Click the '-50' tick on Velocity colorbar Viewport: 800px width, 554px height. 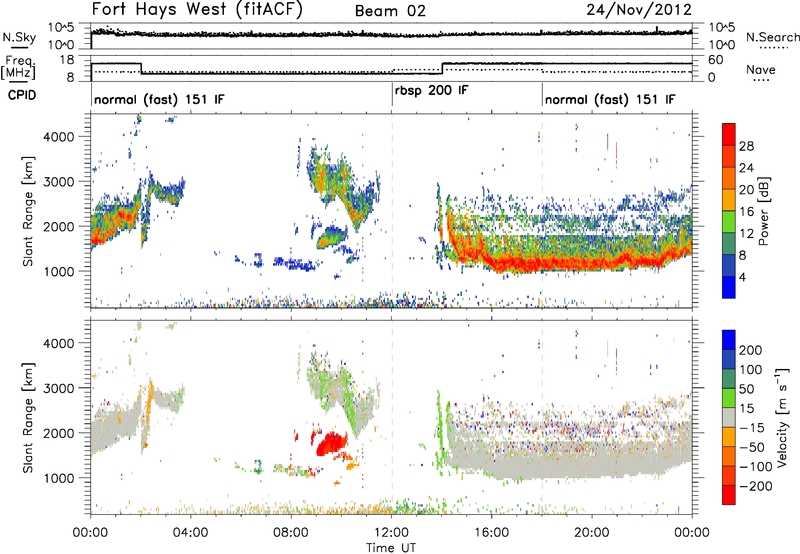(752, 447)
